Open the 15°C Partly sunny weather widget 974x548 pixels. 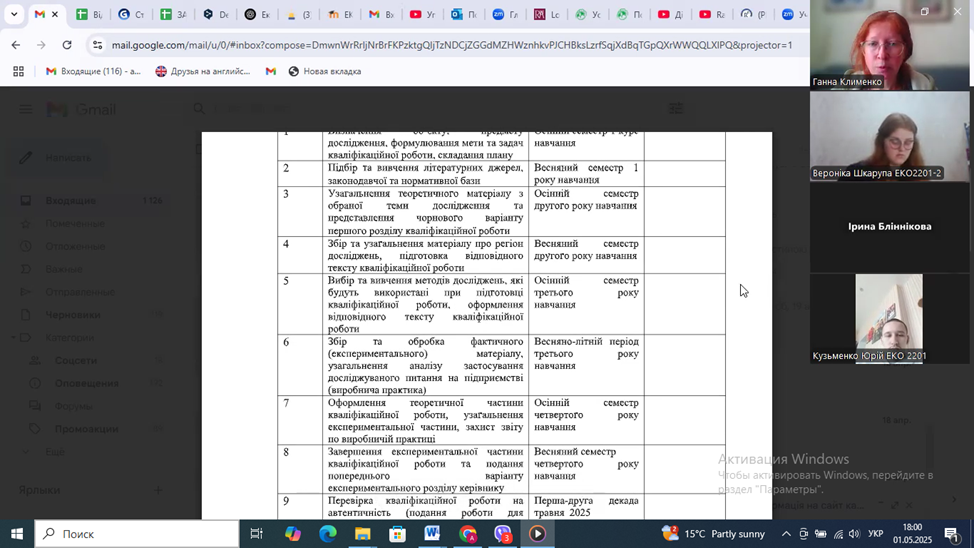point(713,534)
